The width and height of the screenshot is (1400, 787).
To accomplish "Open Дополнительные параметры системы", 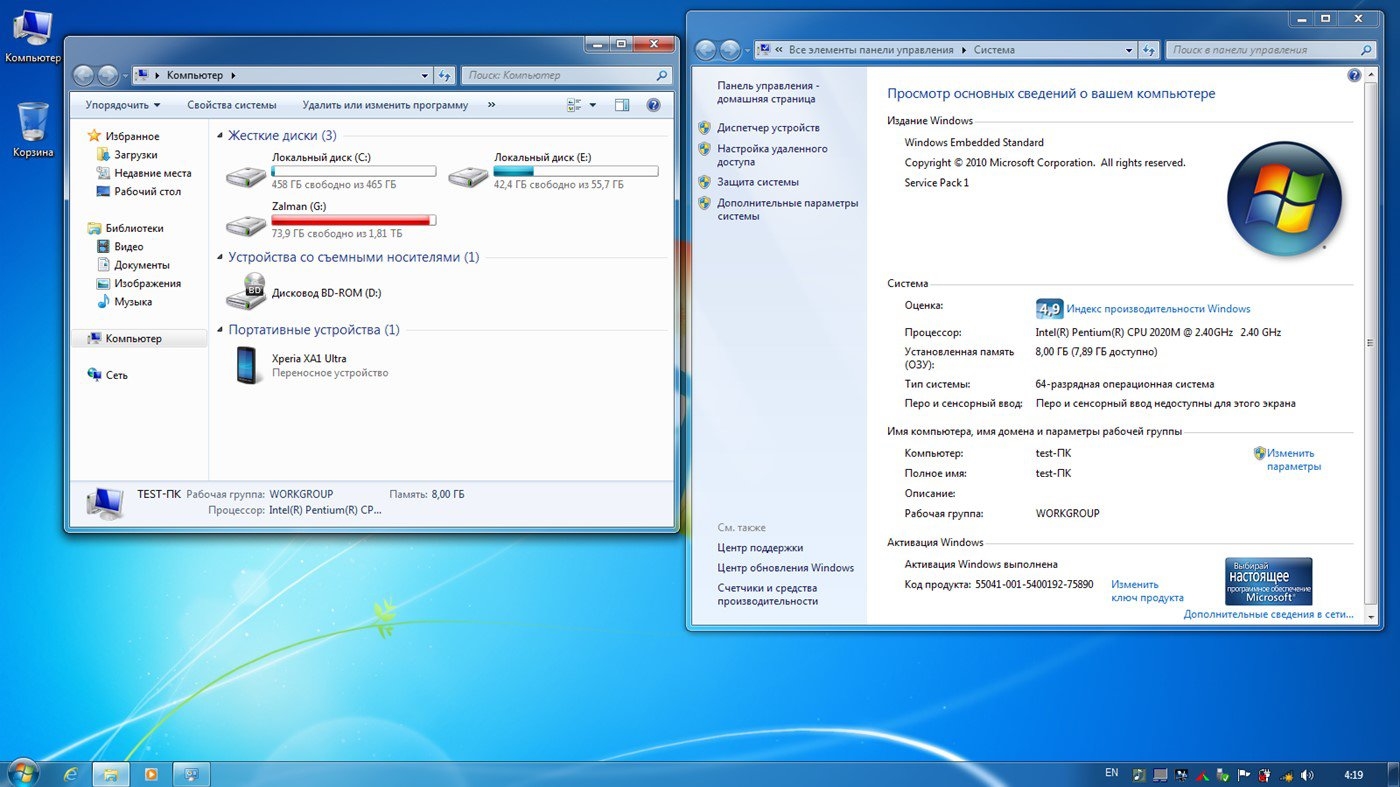I will coord(787,209).
